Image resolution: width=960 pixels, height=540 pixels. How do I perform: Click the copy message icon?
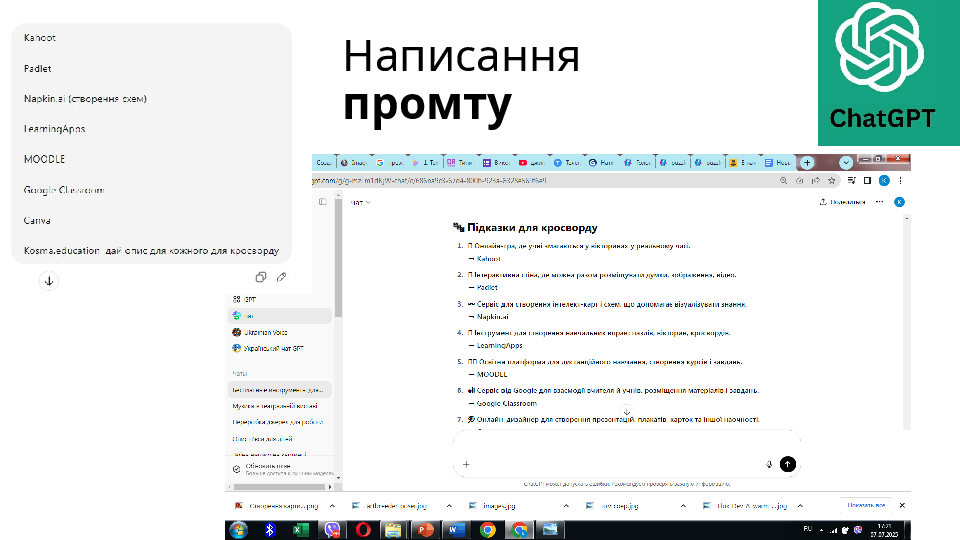261,277
